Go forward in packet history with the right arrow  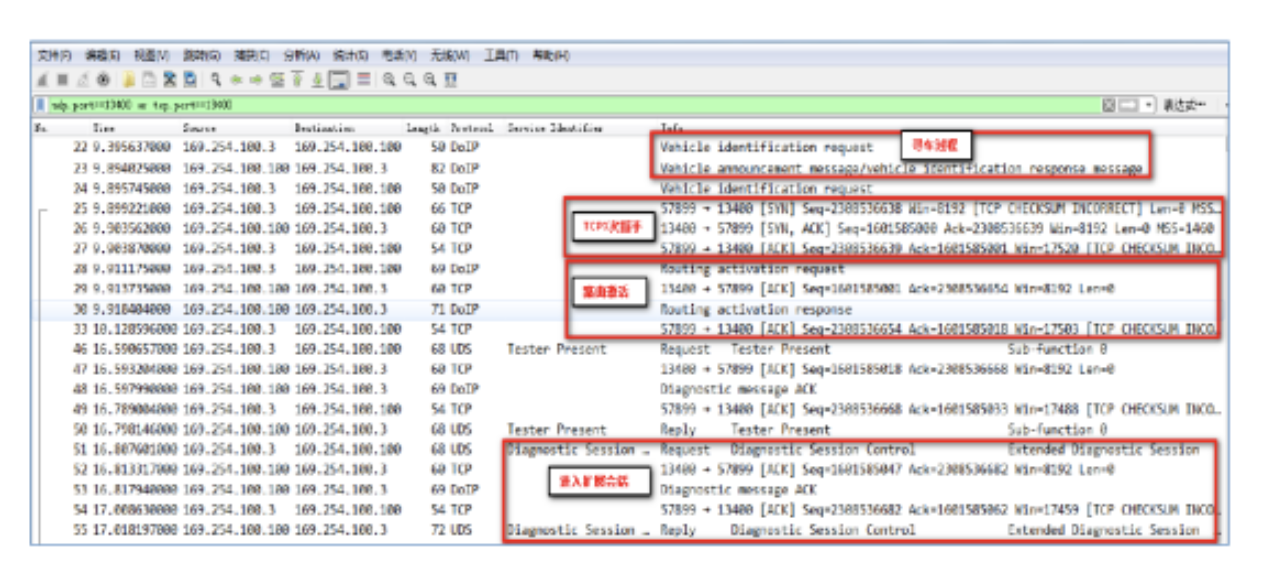256,80
